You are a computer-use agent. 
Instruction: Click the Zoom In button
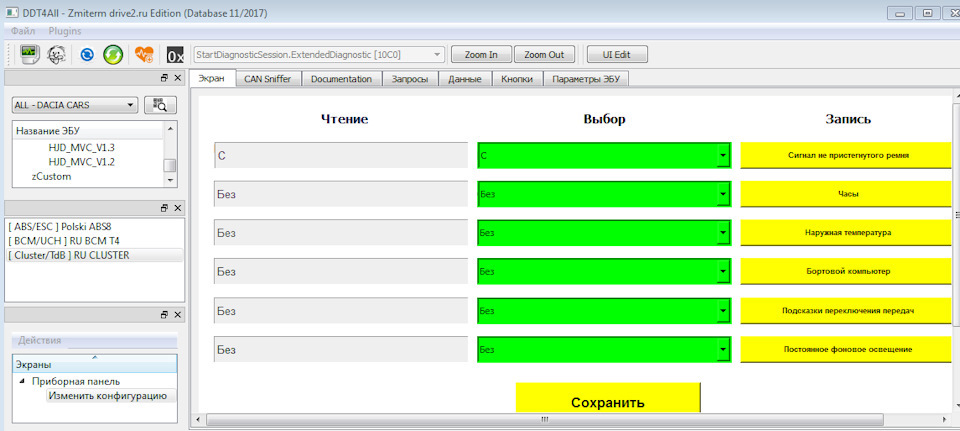coord(481,54)
